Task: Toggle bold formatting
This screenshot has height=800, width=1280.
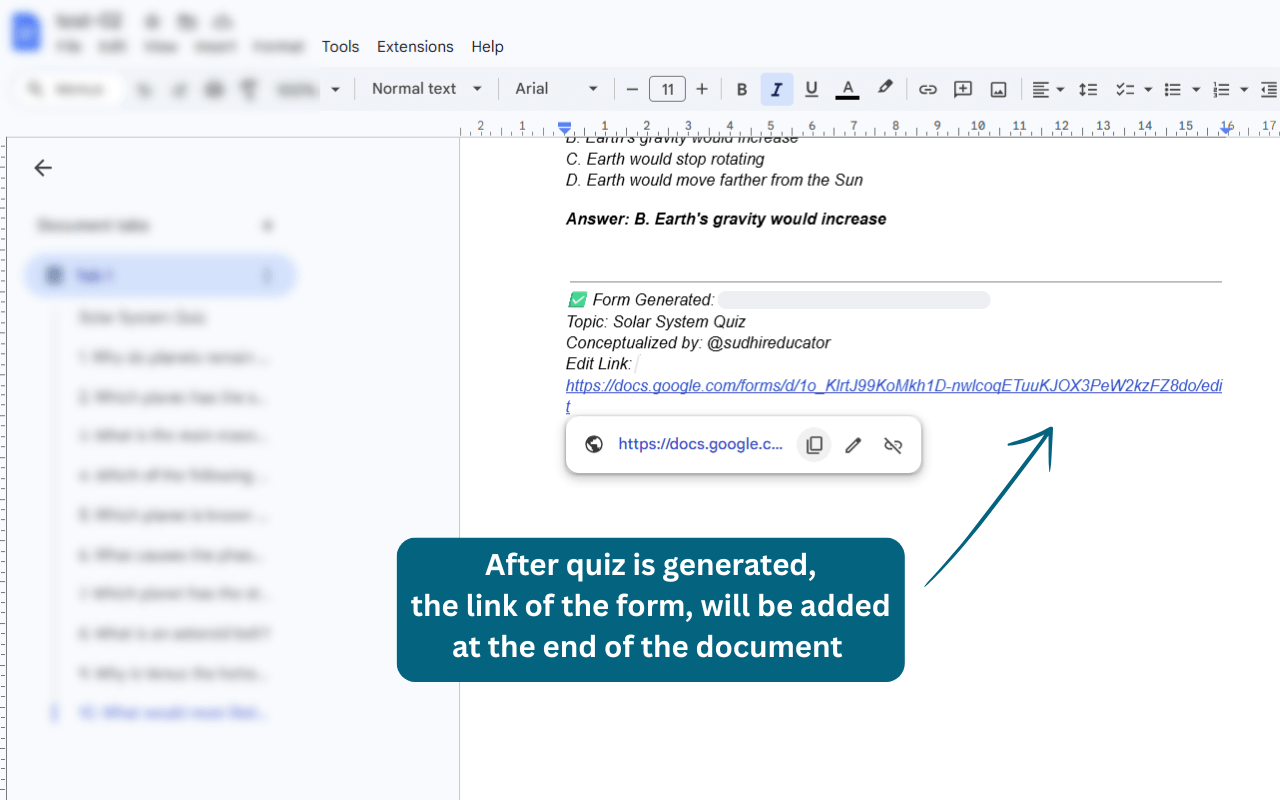Action: click(742, 89)
